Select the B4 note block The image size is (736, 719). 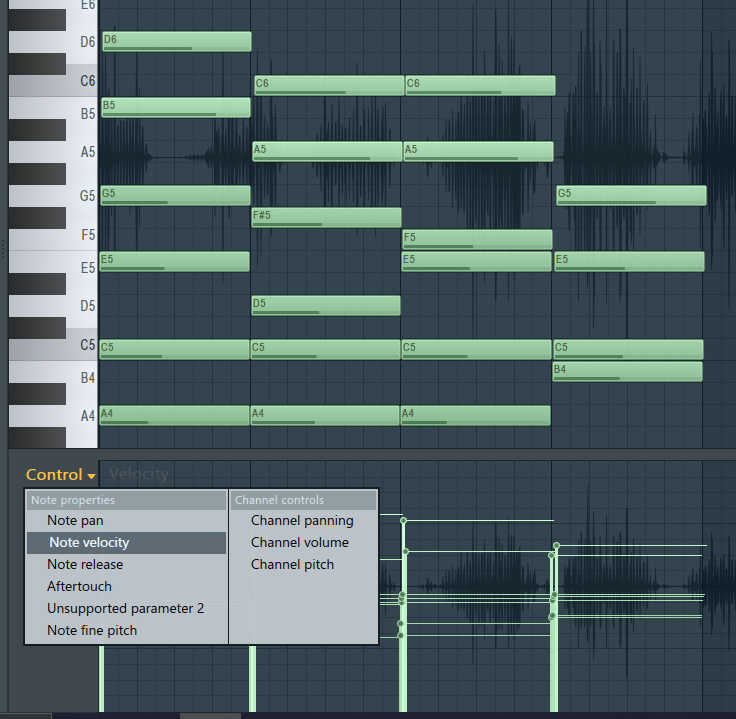pos(628,371)
